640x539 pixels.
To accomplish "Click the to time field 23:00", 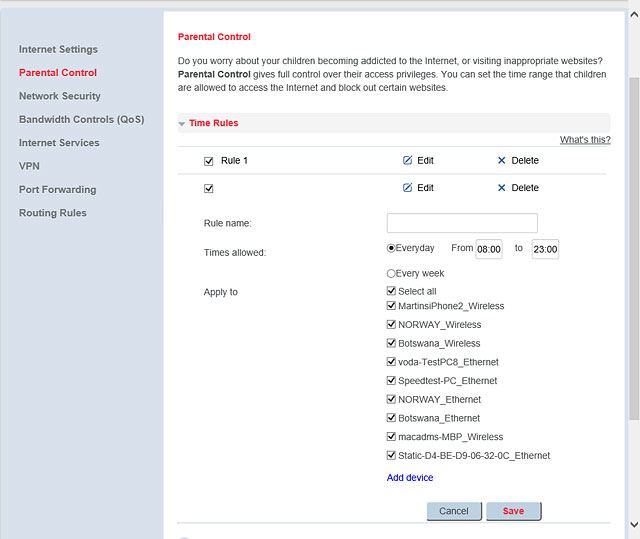I will 545,249.
